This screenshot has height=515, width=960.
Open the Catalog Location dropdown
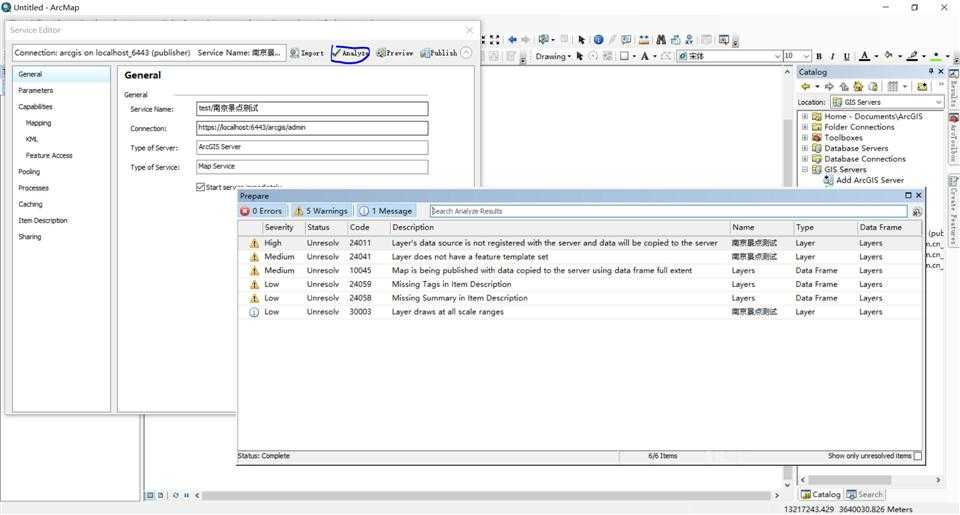click(x=938, y=102)
